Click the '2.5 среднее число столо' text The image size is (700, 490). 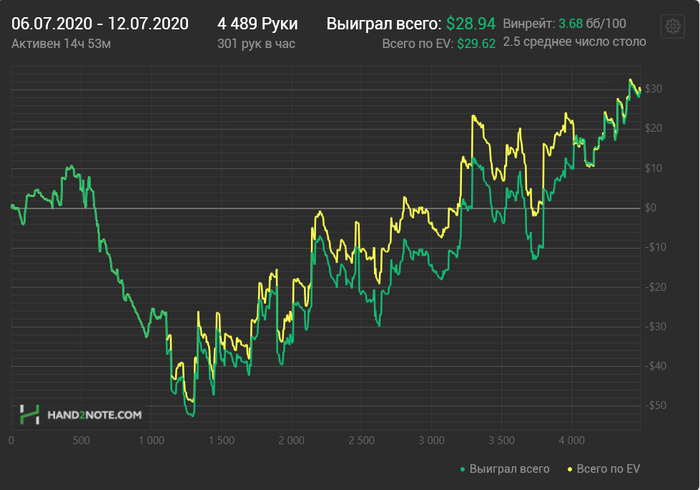coord(575,42)
